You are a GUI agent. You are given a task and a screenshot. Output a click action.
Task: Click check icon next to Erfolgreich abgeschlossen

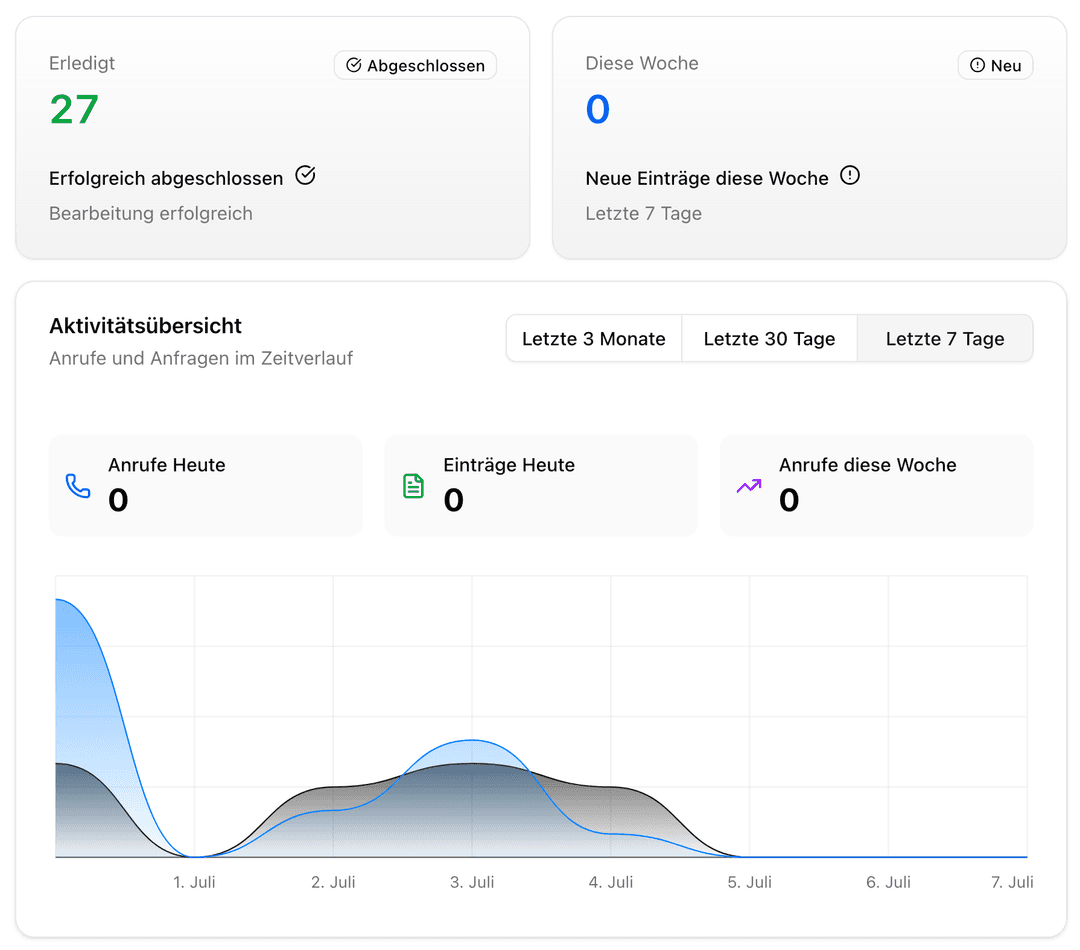coord(306,176)
